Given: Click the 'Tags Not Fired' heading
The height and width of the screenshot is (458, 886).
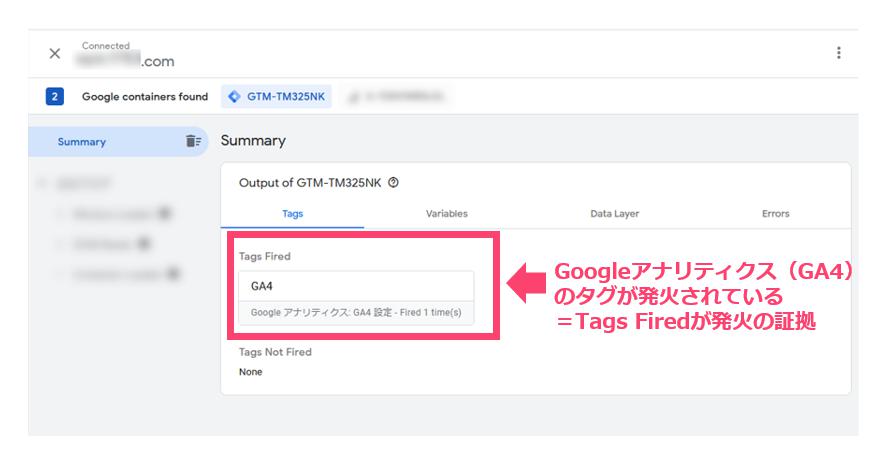Looking at the screenshot, I should [275, 352].
